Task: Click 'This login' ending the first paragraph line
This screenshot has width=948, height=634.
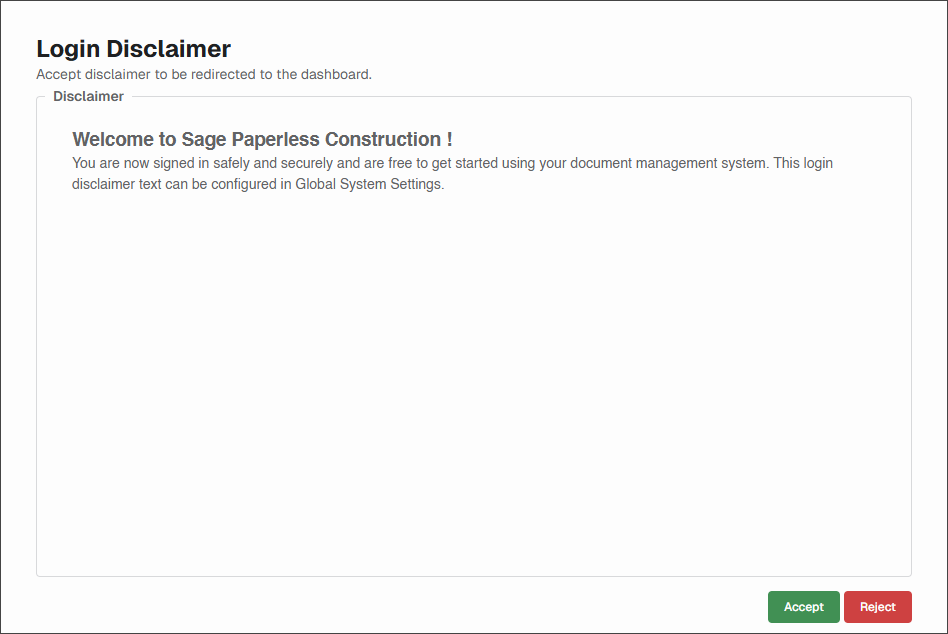Action: click(x=803, y=163)
